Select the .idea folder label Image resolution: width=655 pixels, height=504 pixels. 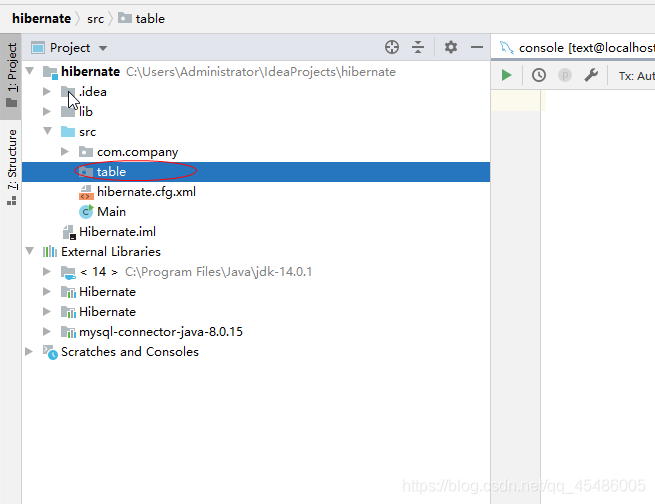tap(93, 92)
